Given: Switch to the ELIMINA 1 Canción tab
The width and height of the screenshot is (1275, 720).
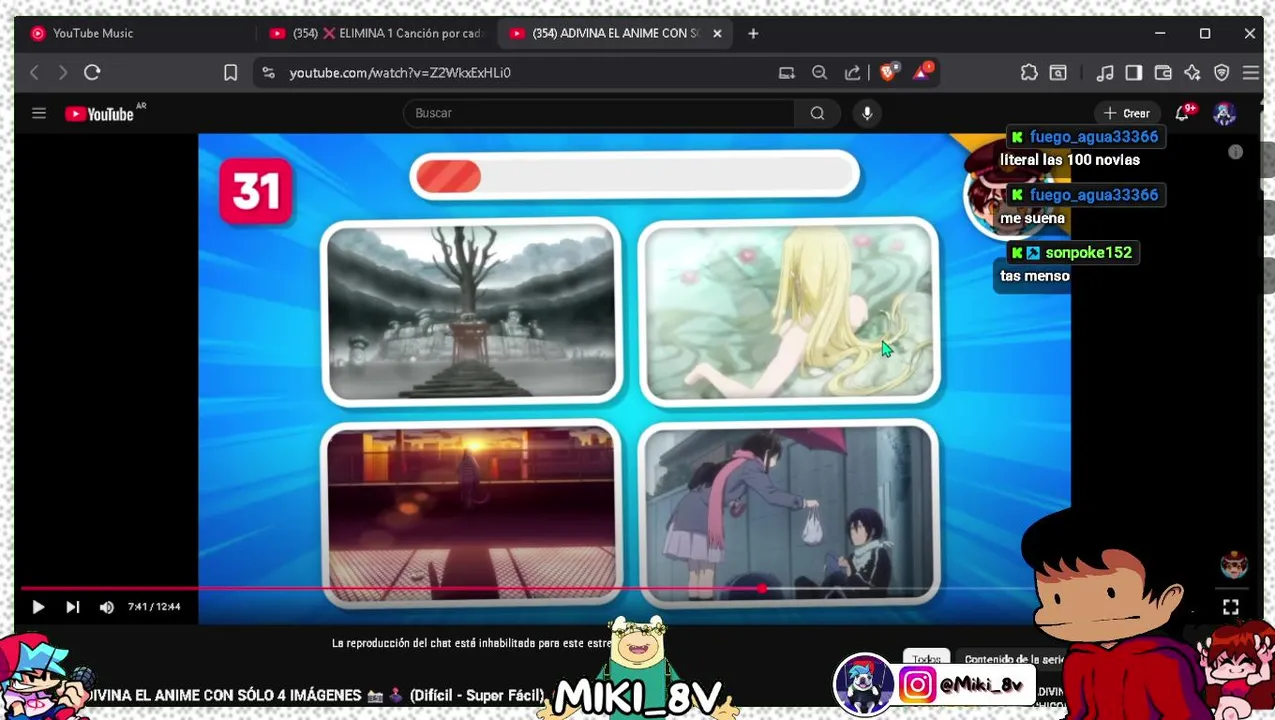Looking at the screenshot, I should (375, 33).
